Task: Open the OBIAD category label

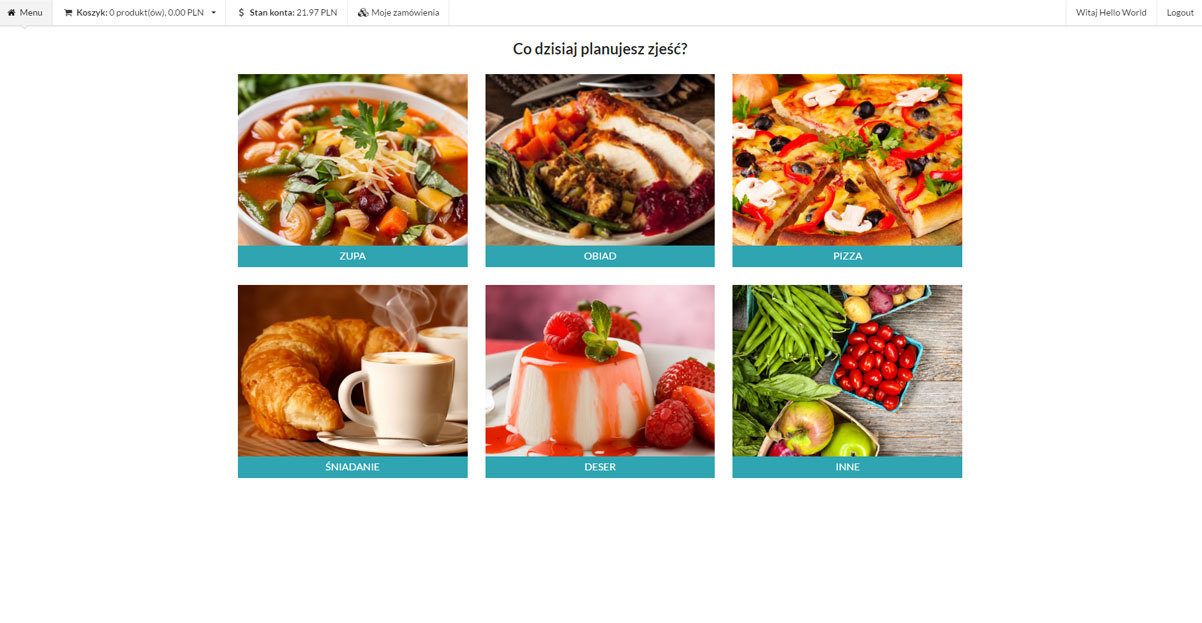Action: [600, 256]
